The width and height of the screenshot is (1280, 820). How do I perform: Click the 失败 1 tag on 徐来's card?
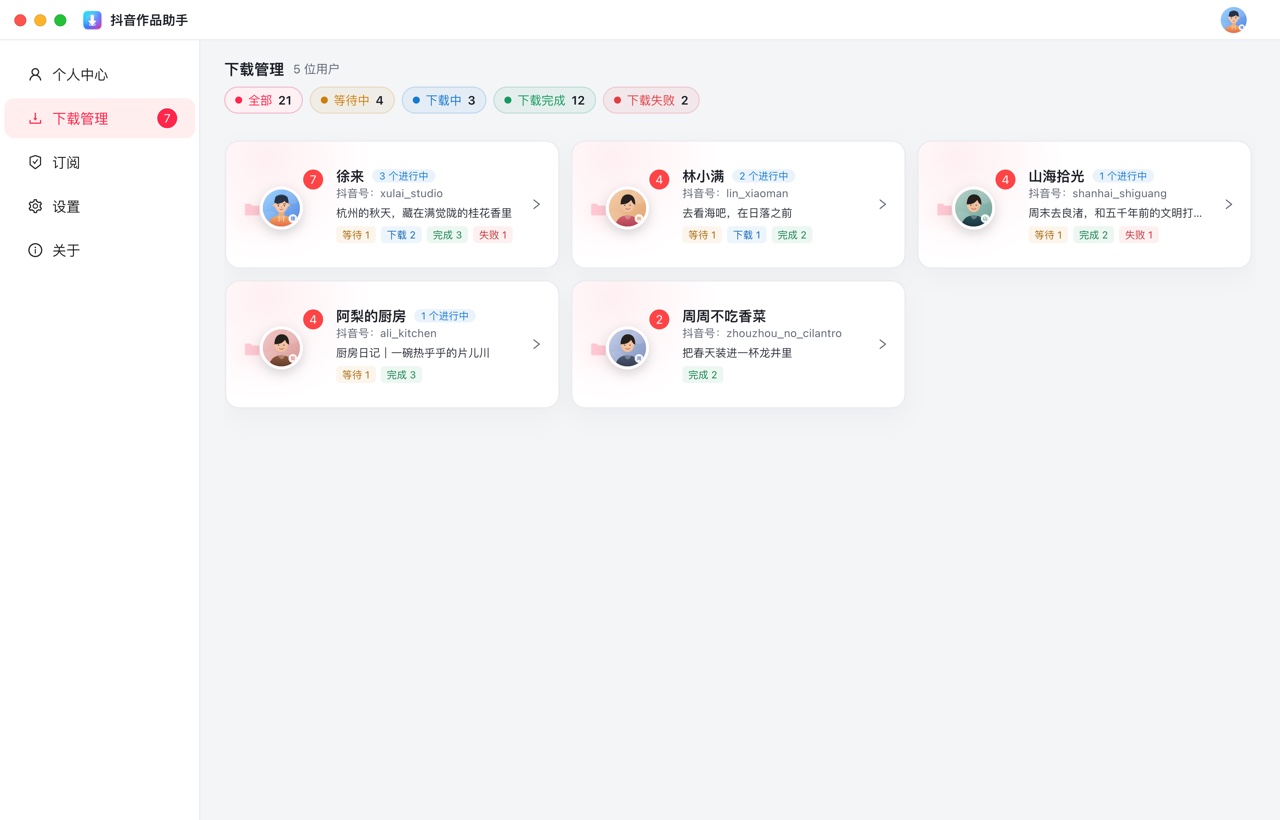(x=492, y=235)
